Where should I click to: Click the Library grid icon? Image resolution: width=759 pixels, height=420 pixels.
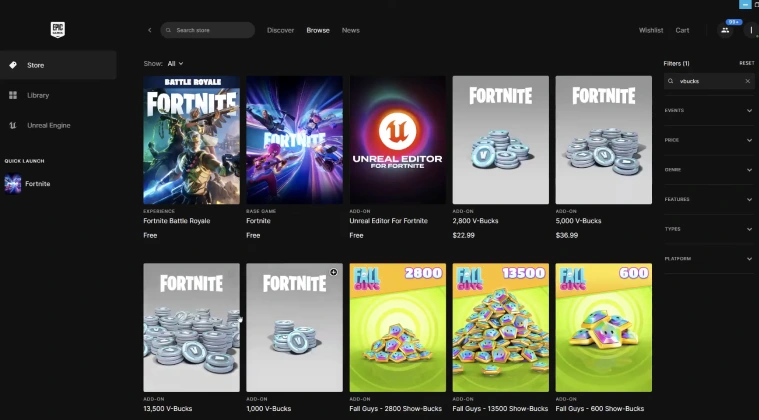pos(13,95)
